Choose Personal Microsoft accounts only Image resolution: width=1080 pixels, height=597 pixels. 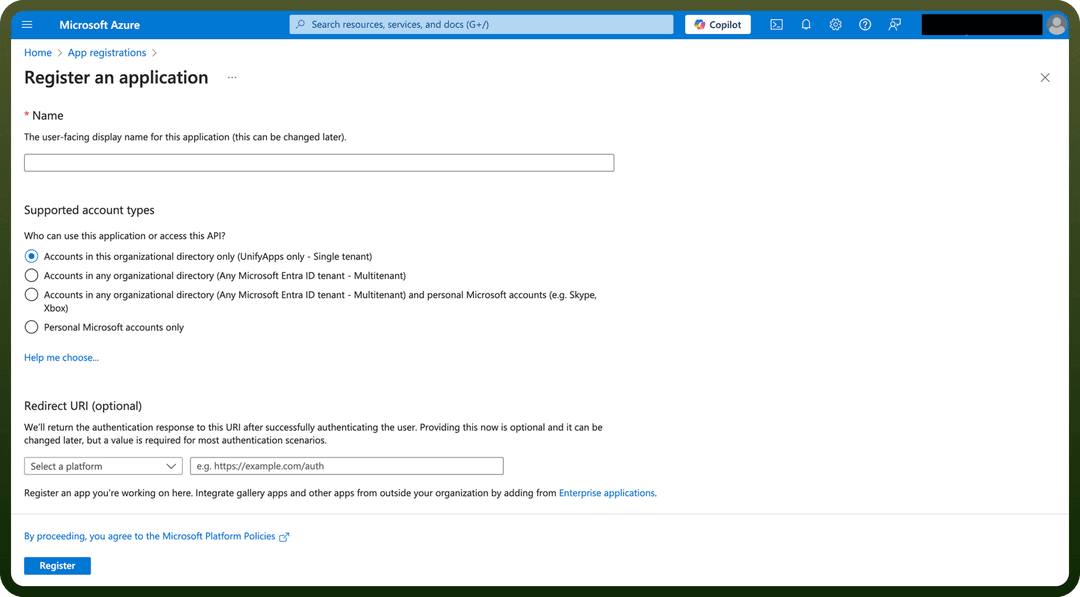(31, 327)
